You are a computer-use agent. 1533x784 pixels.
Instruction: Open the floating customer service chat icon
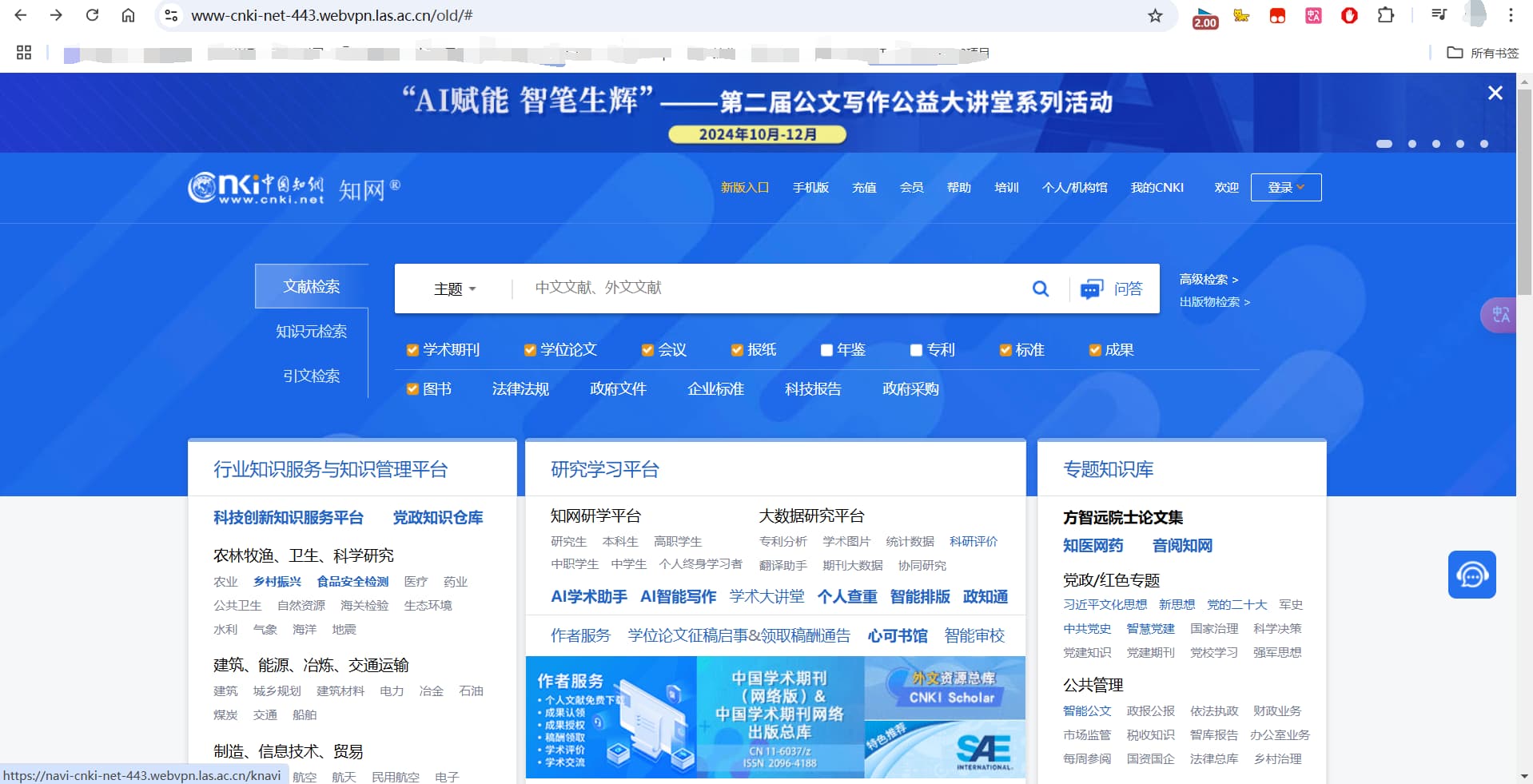tap(1472, 575)
